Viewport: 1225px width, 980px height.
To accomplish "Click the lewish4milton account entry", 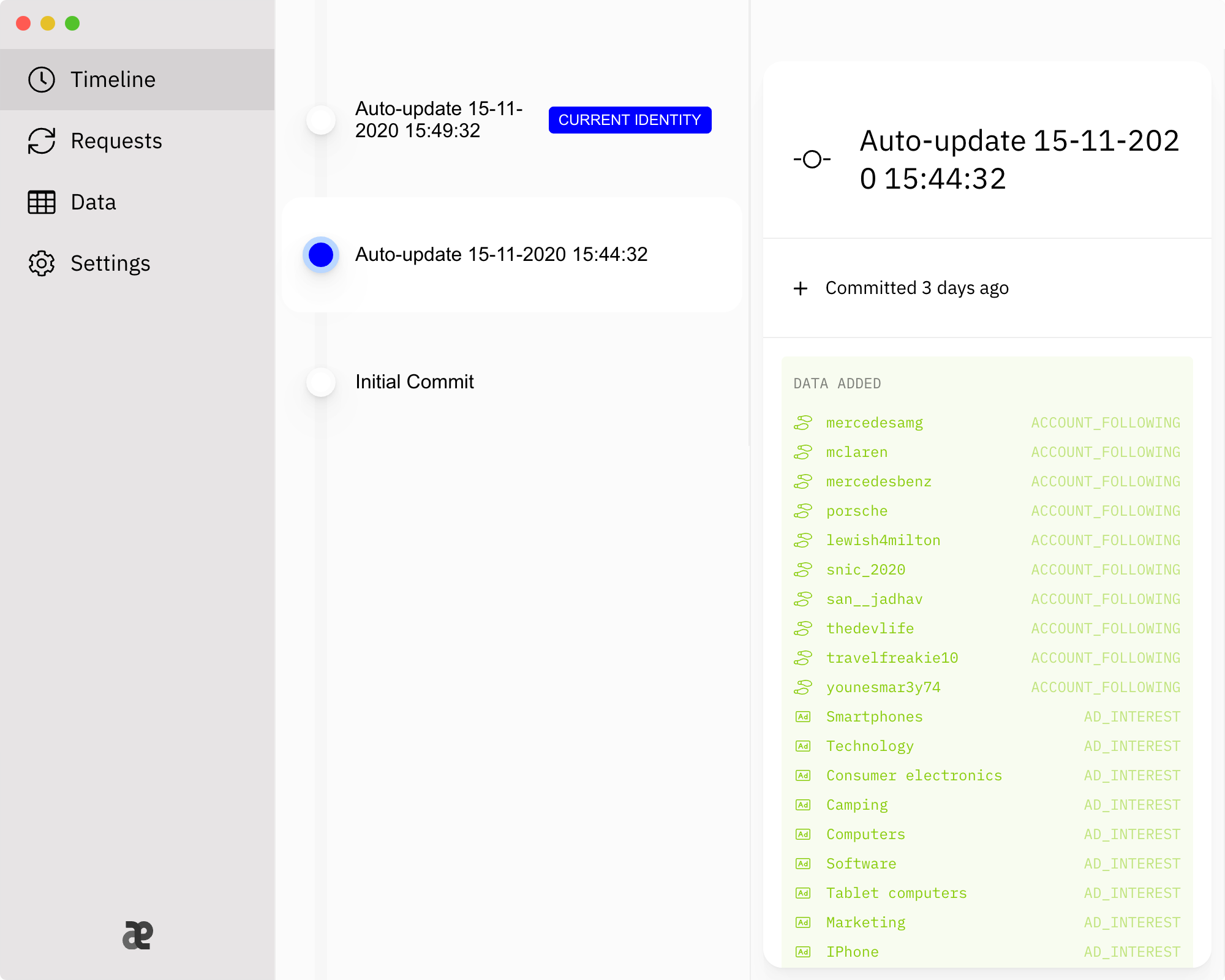I will point(883,540).
